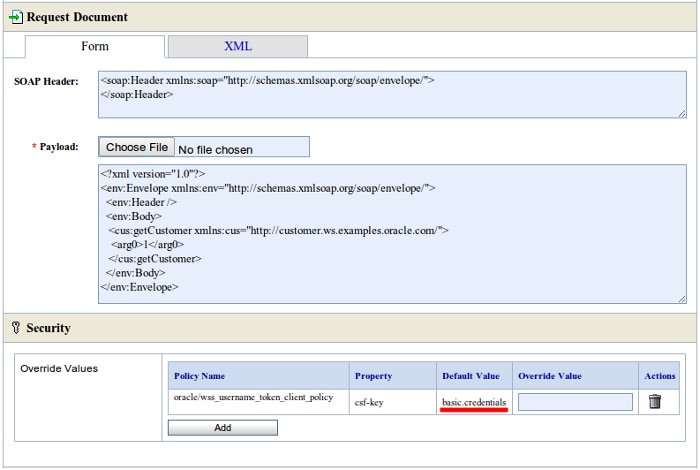Click the Override Value input field
Viewport: 700px width, 470px height.
click(575, 402)
